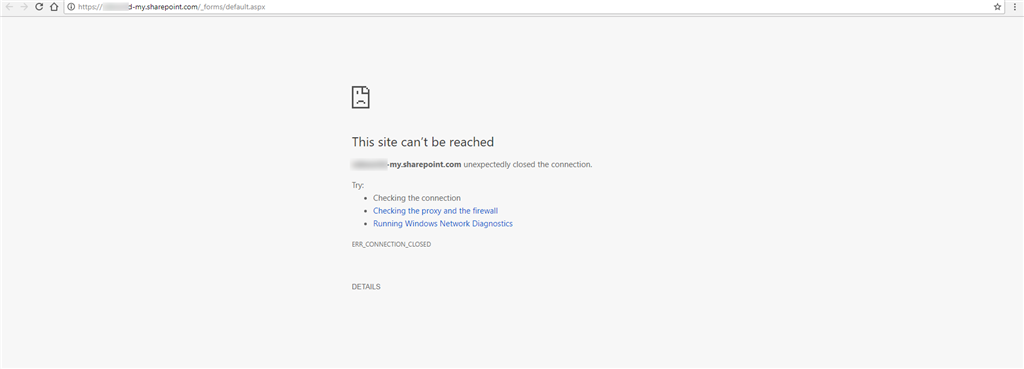1024x369 pixels.
Task: View site information icon in address bar
Action: [x=71, y=7]
